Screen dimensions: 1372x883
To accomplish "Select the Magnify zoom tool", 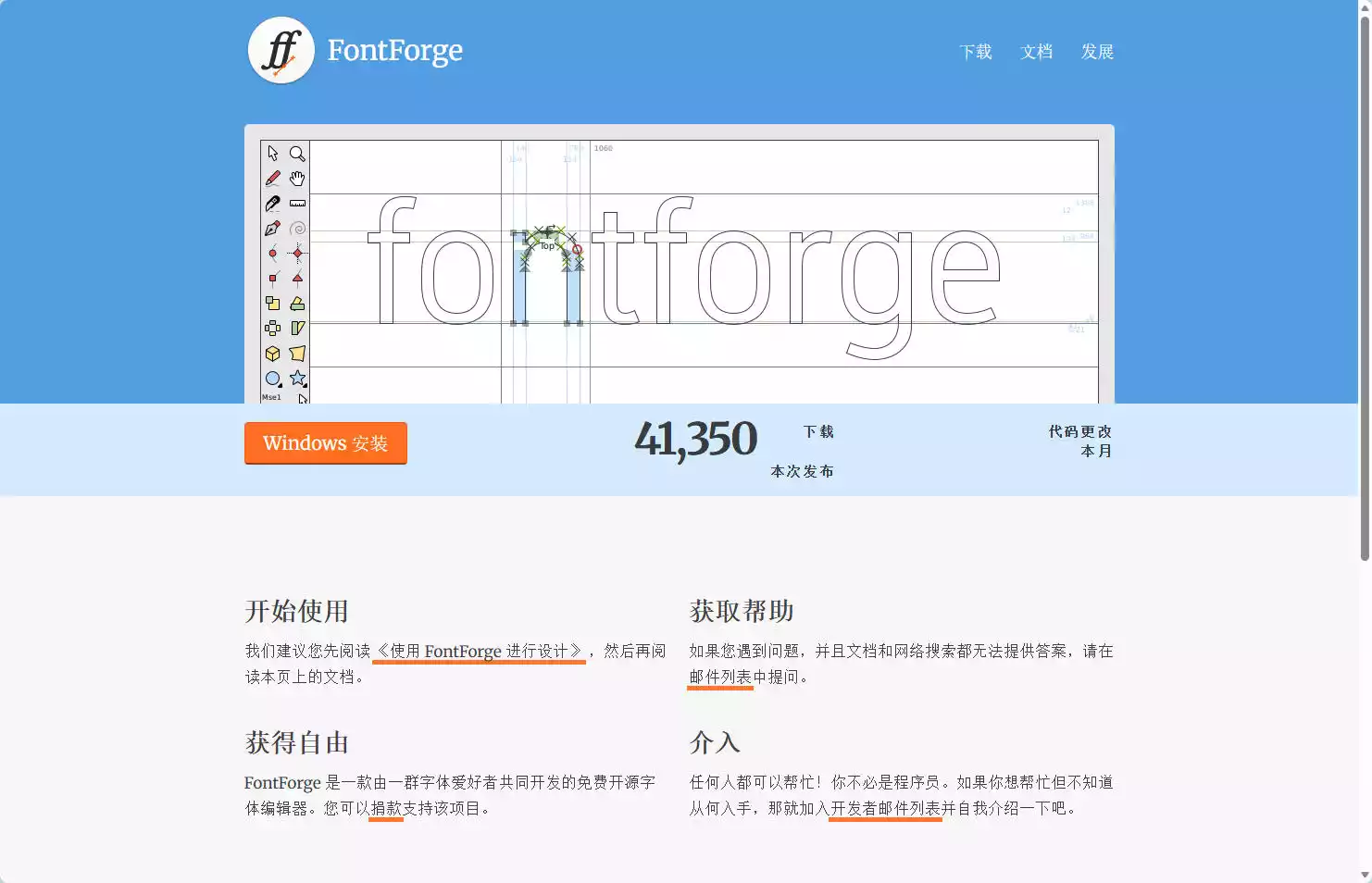I will tap(297, 153).
